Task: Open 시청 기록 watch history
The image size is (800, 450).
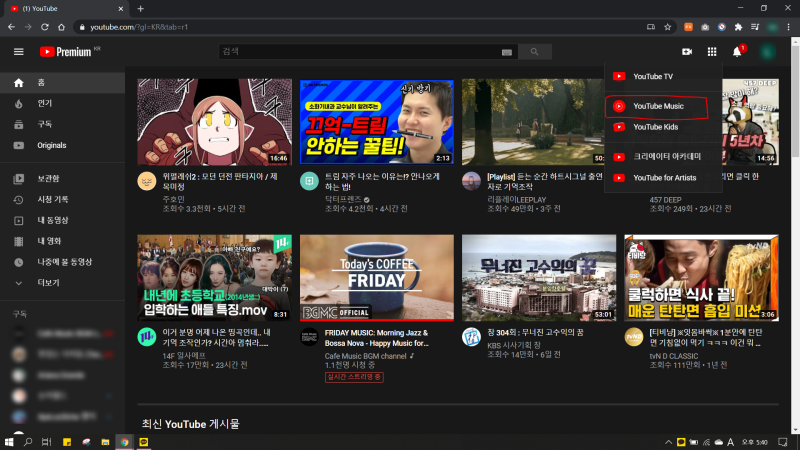Action: (62, 199)
